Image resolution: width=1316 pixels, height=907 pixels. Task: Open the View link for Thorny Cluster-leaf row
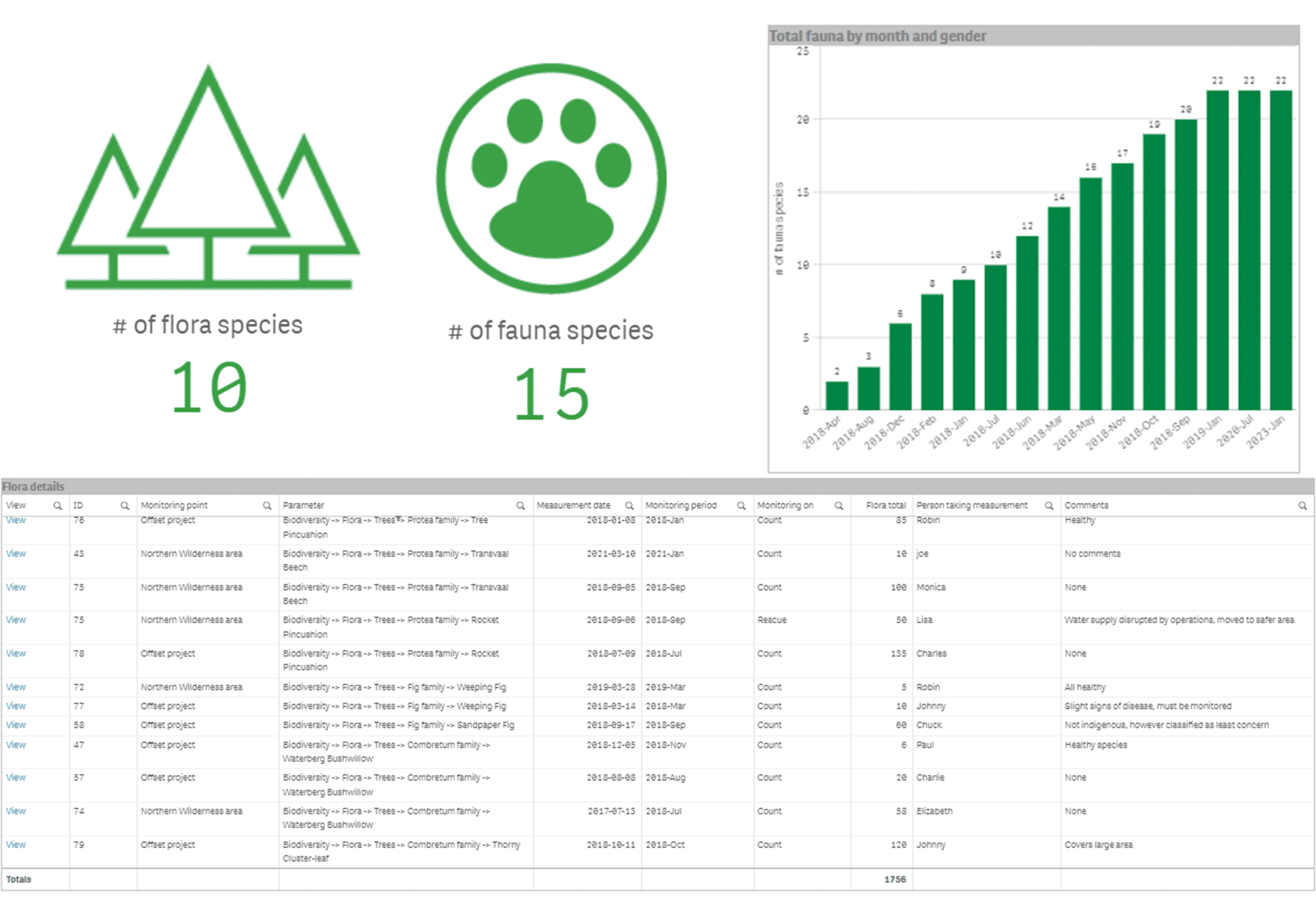(16, 844)
